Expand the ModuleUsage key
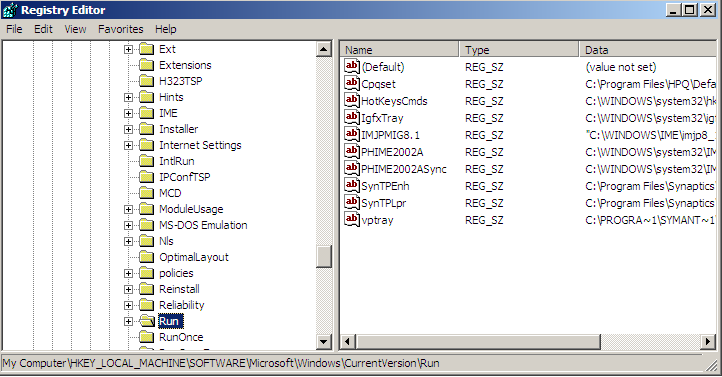Viewport: 722px width, 377px height. click(x=128, y=209)
